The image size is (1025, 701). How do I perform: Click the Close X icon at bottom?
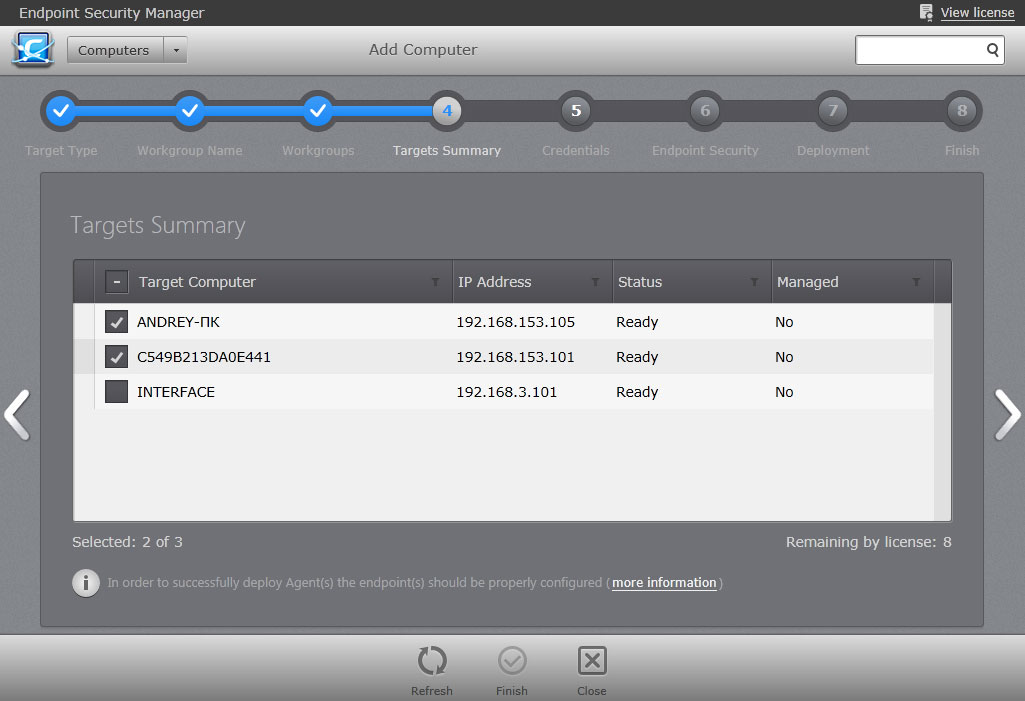(x=592, y=661)
